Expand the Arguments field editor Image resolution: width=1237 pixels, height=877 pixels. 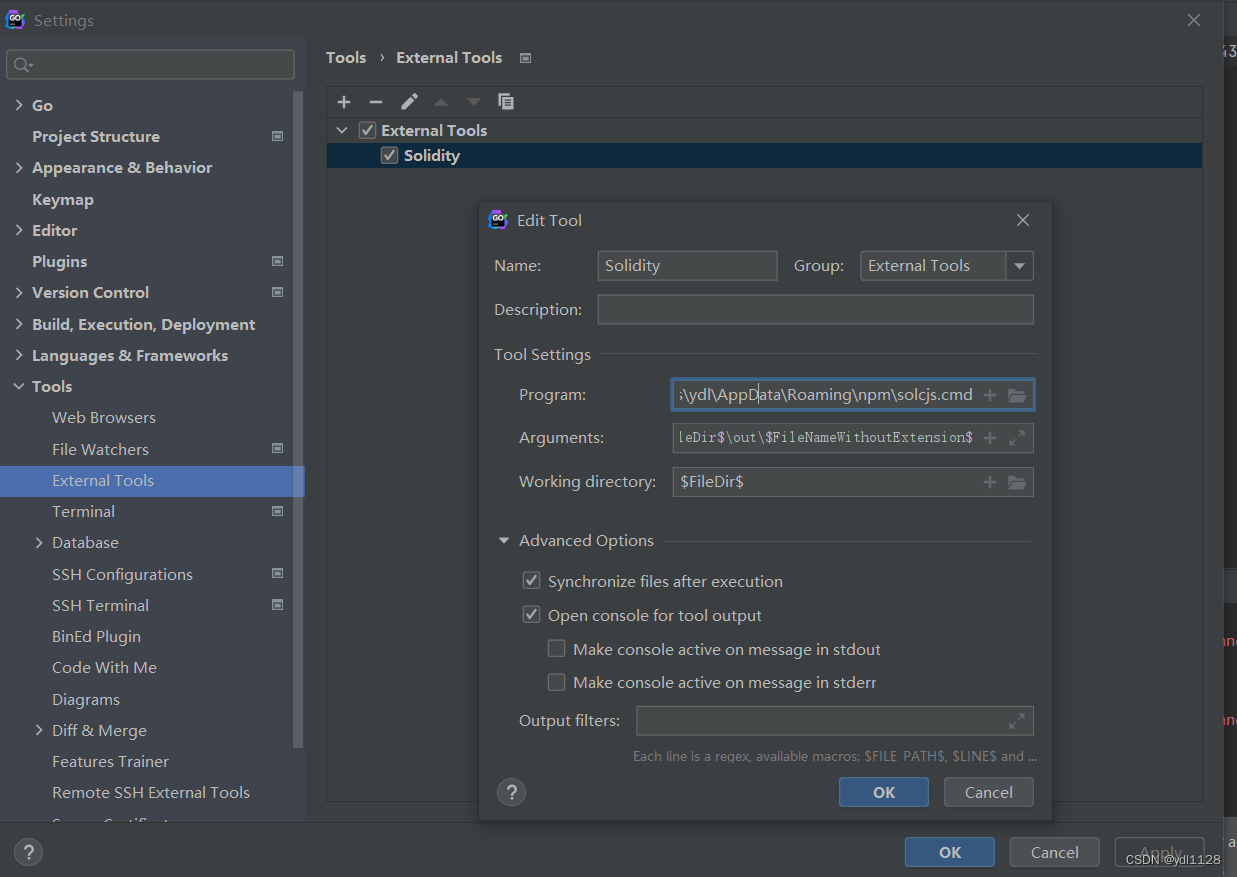(x=1017, y=437)
